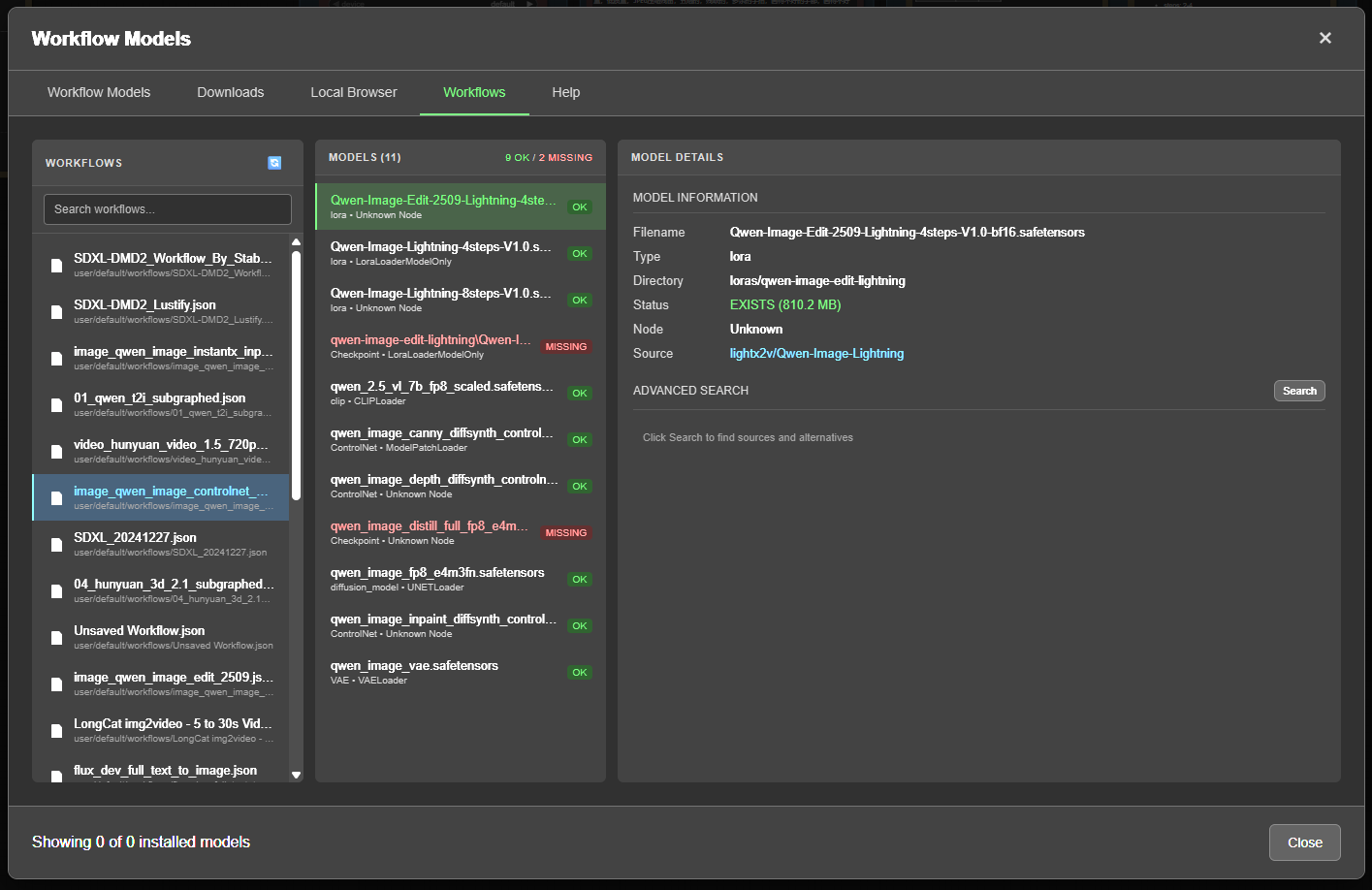Open the Downloads tab
1372x890 pixels.
tap(230, 92)
